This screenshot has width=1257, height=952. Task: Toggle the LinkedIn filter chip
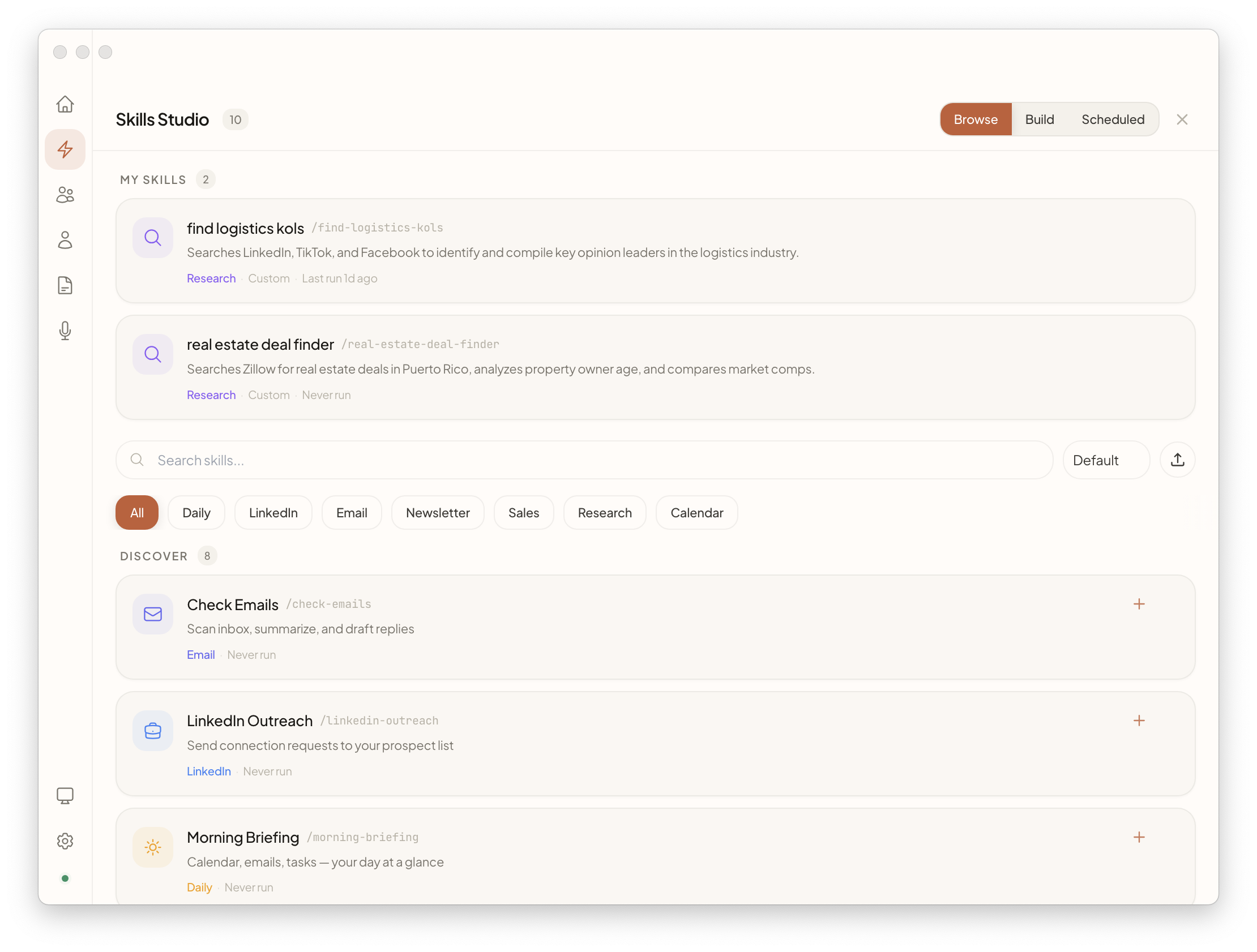pyautogui.click(x=273, y=512)
